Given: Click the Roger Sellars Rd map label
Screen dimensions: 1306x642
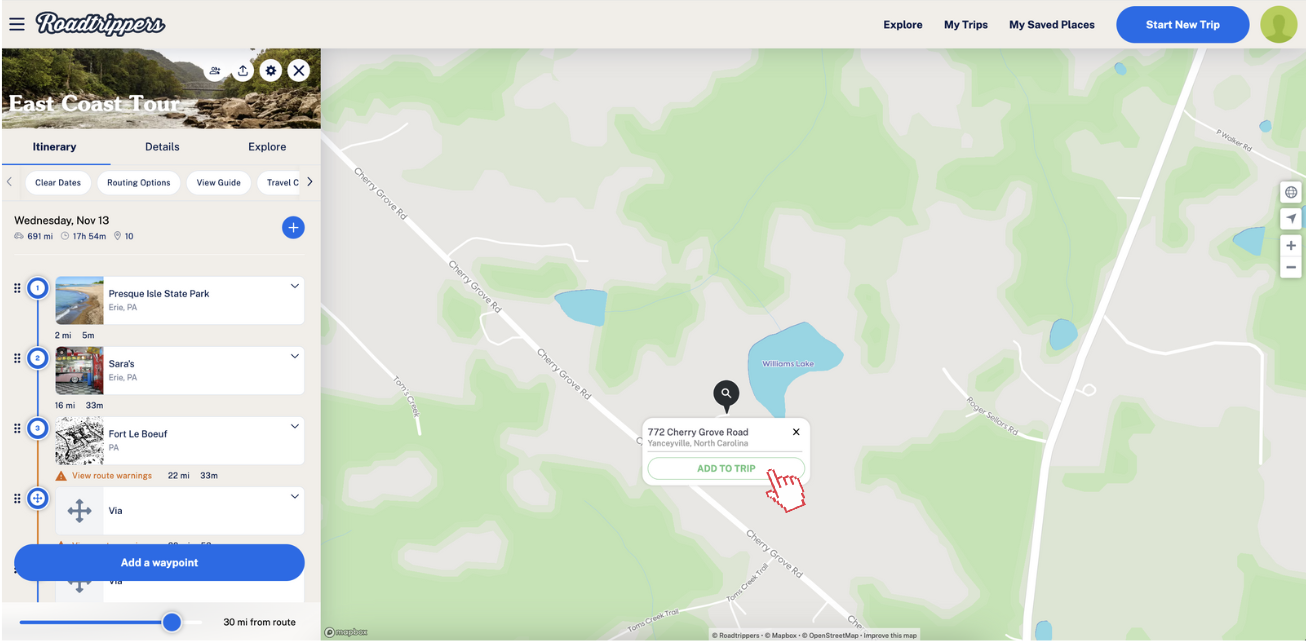Looking at the screenshot, I should tap(991, 415).
